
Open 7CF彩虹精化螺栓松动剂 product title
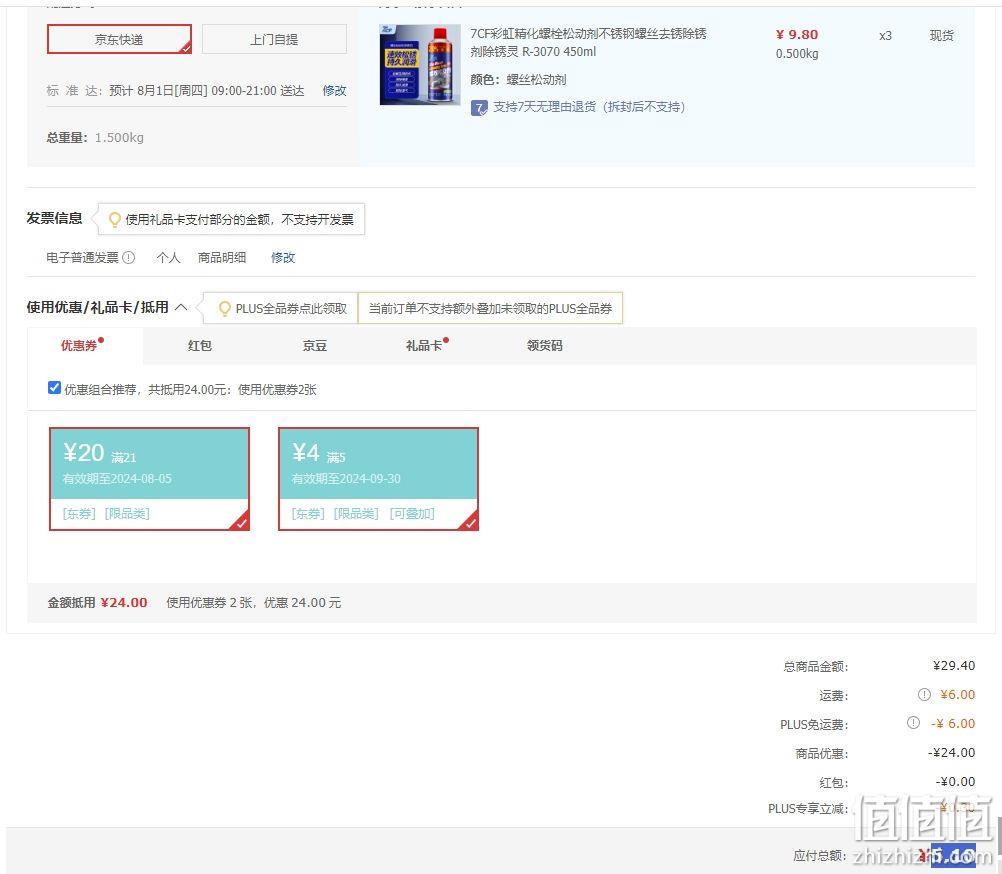[588, 42]
